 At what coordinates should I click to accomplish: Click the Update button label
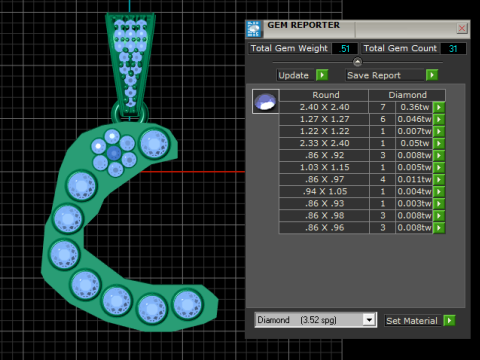tap(295, 75)
